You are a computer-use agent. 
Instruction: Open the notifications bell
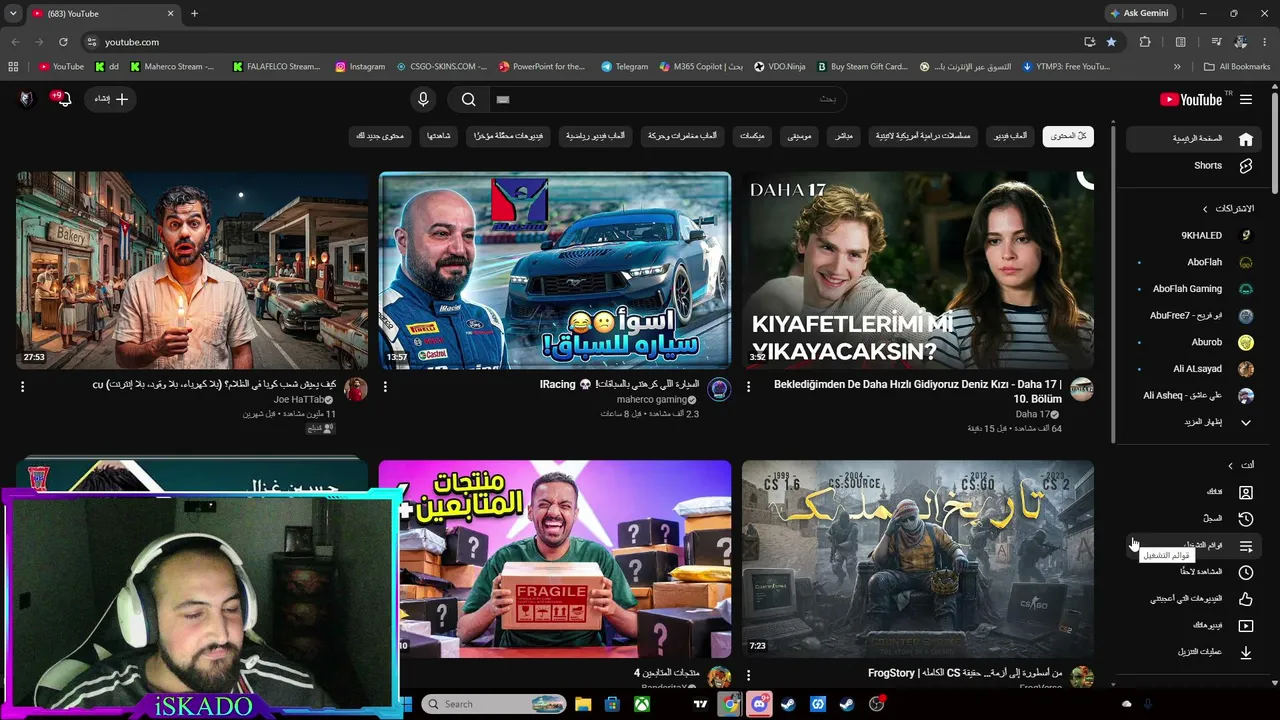click(x=62, y=99)
